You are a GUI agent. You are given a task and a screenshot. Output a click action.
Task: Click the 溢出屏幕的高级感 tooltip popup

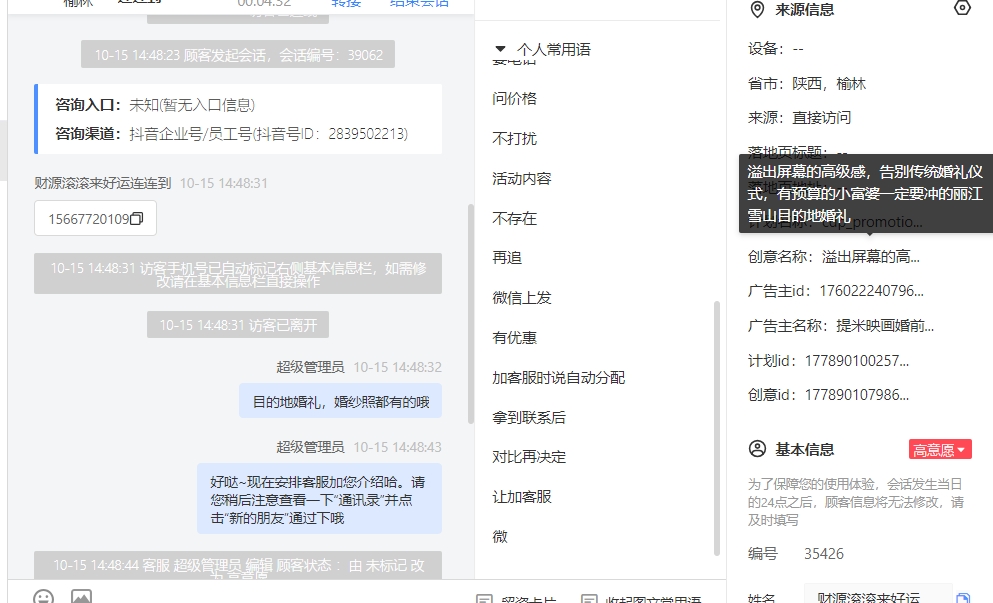pyautogui.click(x=866, y=193)
